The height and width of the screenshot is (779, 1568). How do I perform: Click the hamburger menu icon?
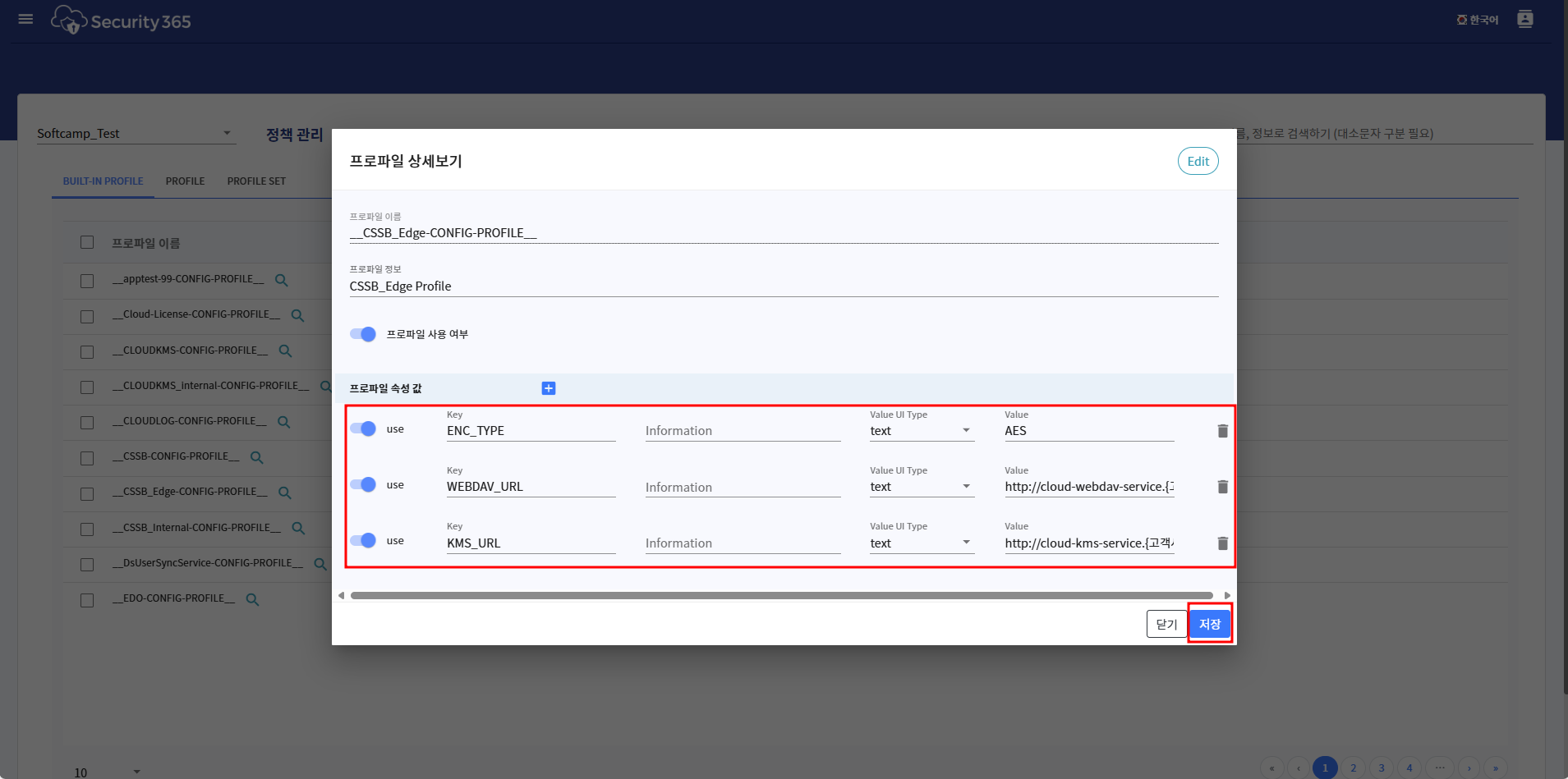pyautogui.click(x=25, y=19)
